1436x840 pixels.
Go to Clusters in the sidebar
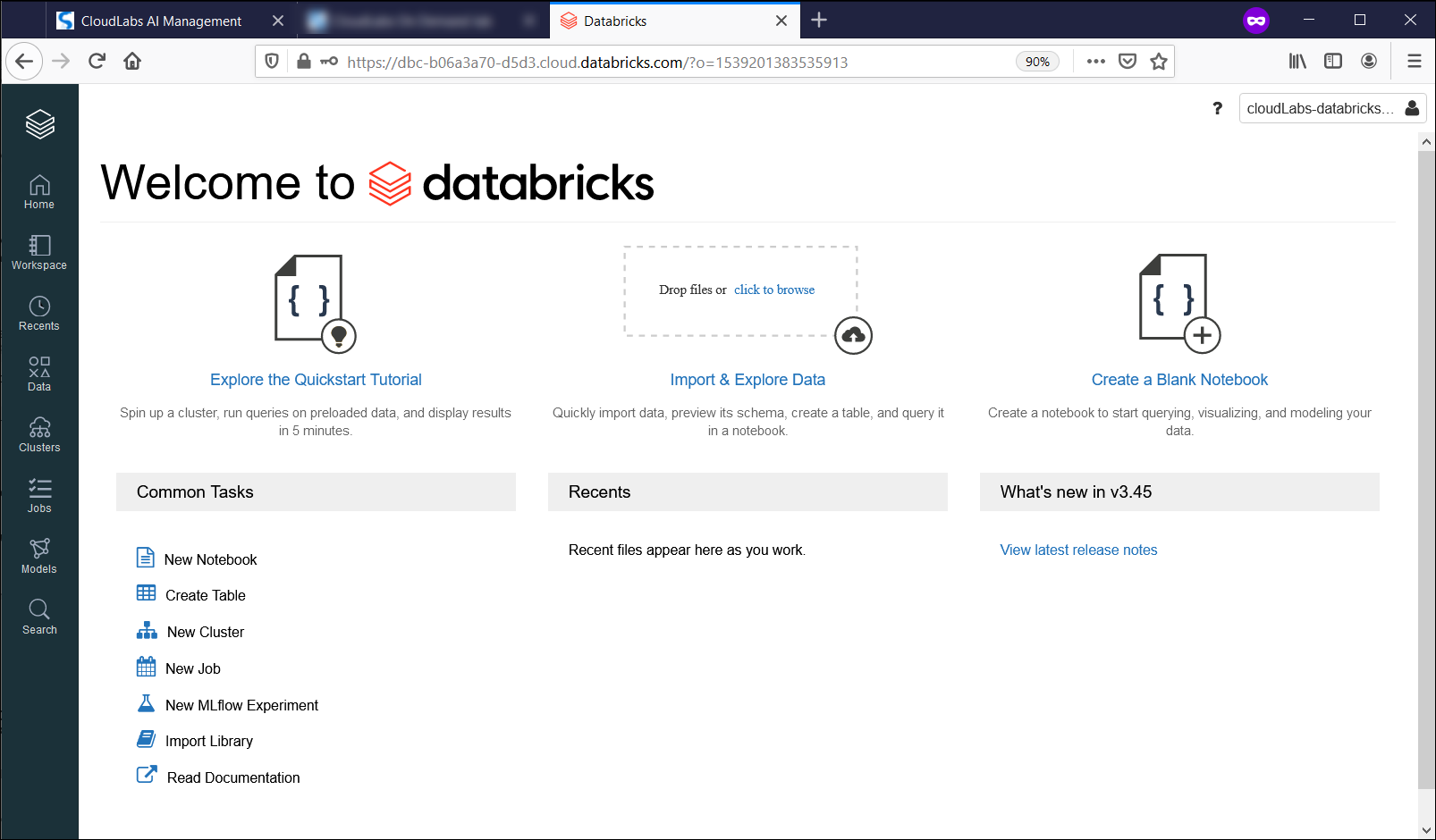click(39, 435)
